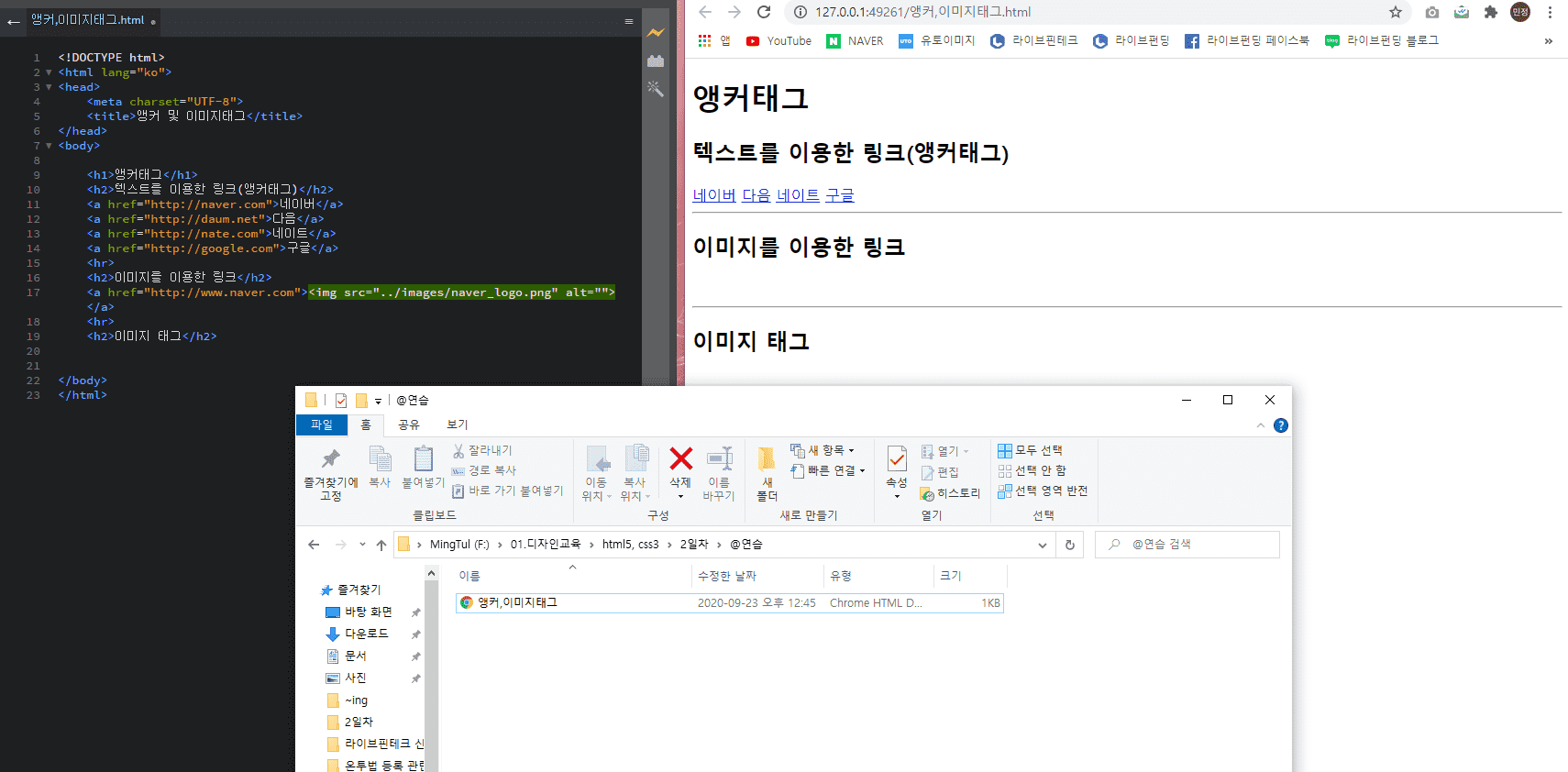Open the quick access toolbar customize arrow
The image size is (1568, 772).
coord(378,401)
